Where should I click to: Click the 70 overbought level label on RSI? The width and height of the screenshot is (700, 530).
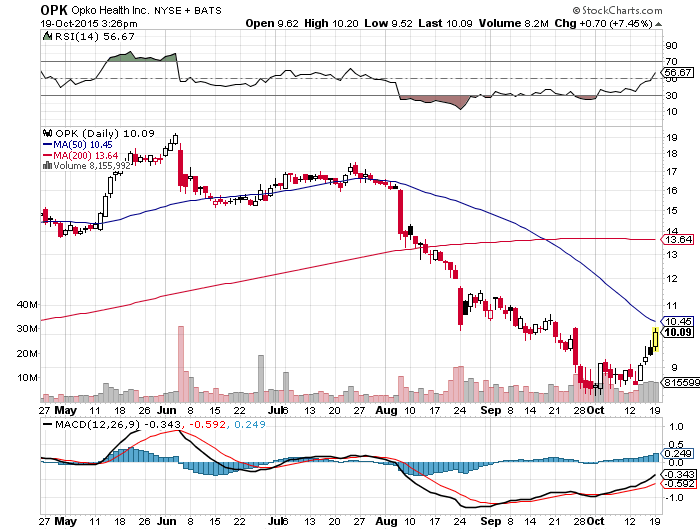671,62
